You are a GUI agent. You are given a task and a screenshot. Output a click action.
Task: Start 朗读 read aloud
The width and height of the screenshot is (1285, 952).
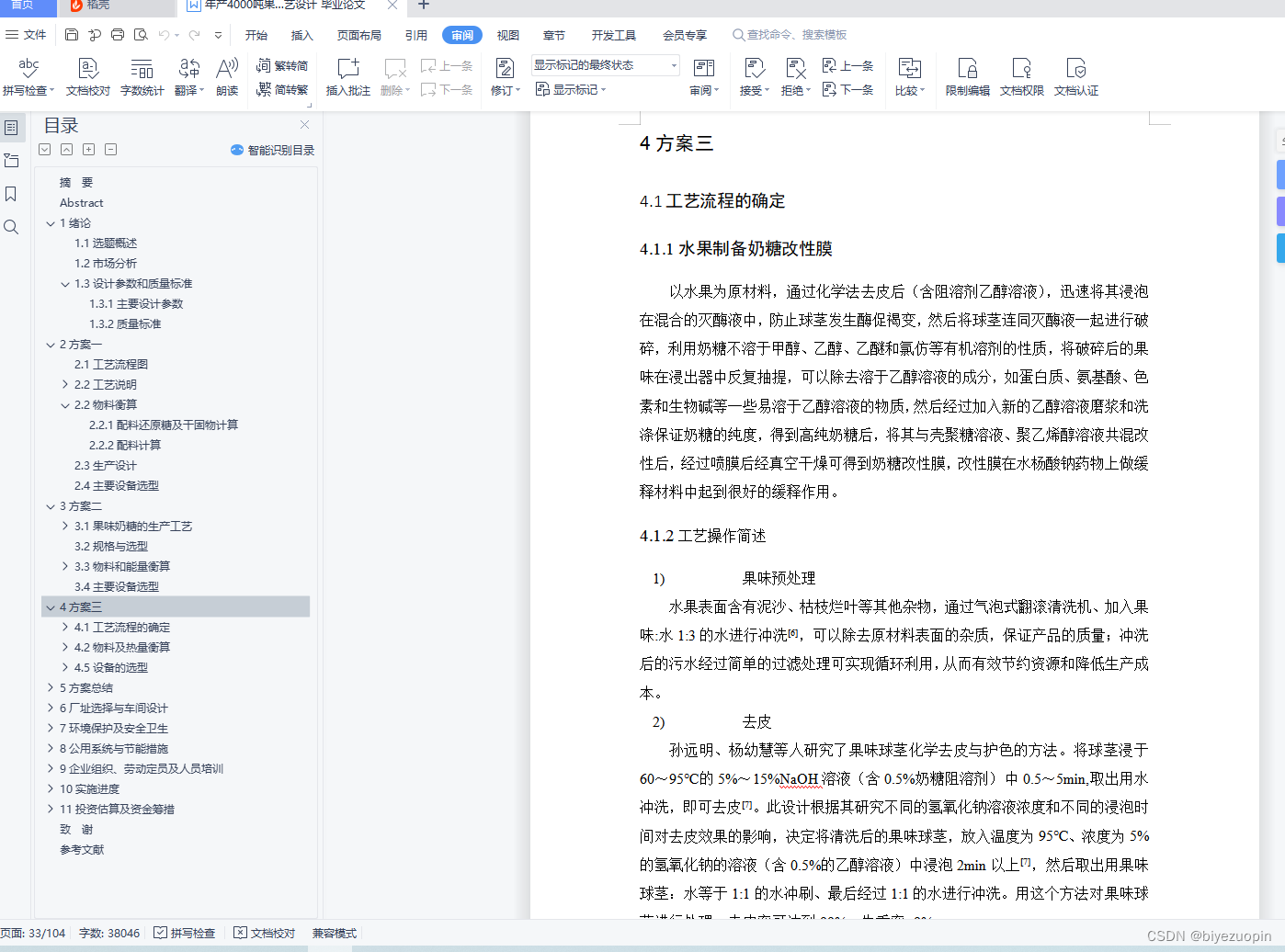[227, 77]
